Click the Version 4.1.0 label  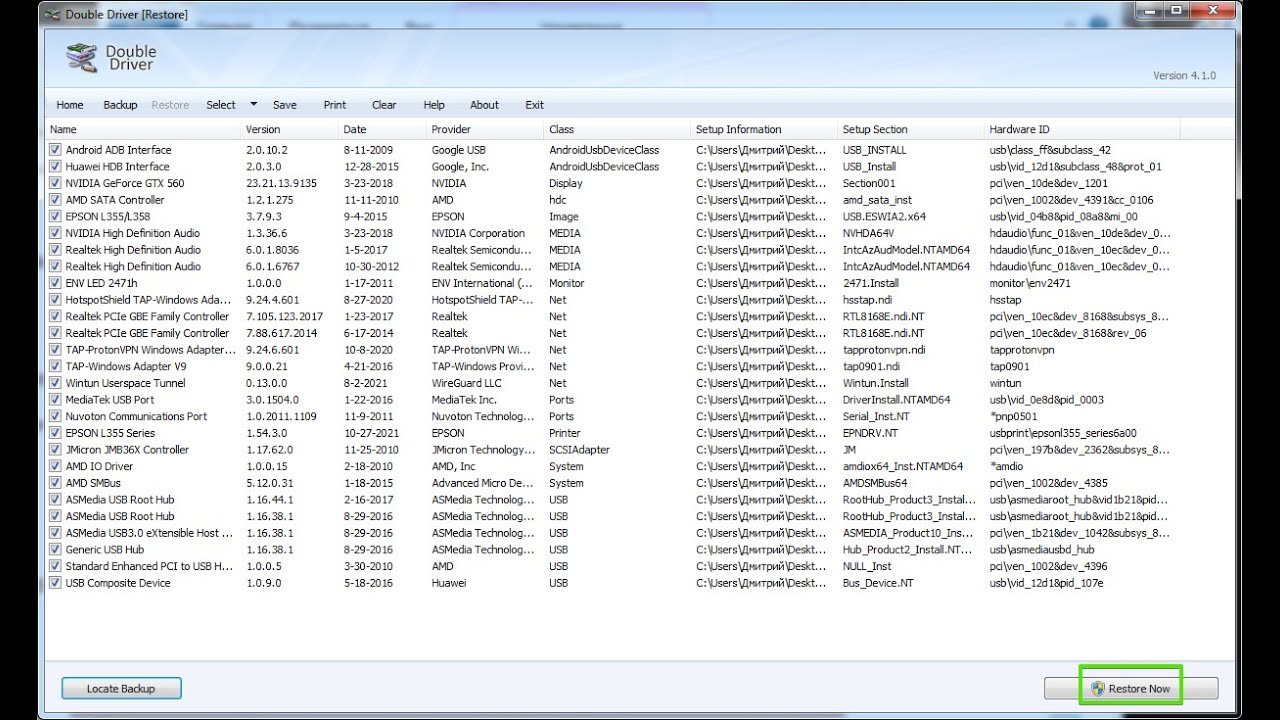1184,76
